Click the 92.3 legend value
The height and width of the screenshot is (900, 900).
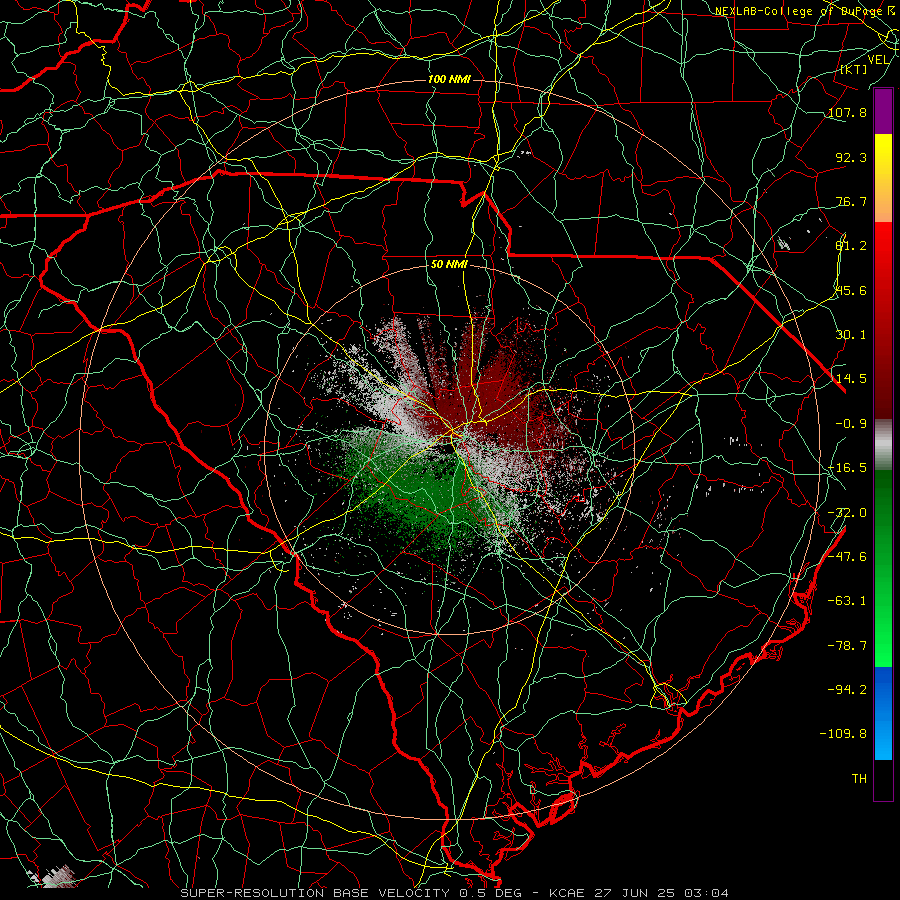(x=851, y=157)
